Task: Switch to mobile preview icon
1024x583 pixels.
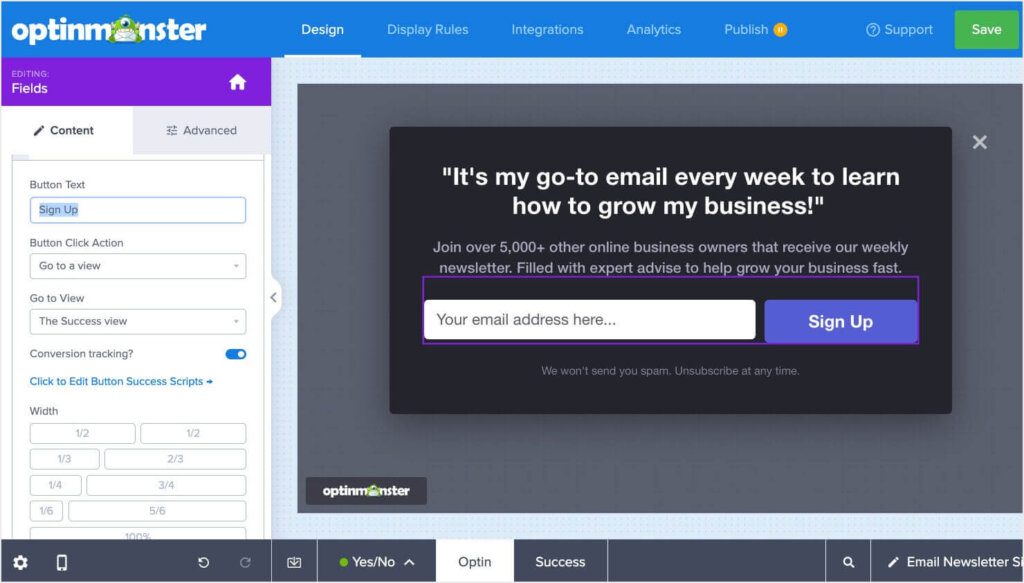Action: 62,562
